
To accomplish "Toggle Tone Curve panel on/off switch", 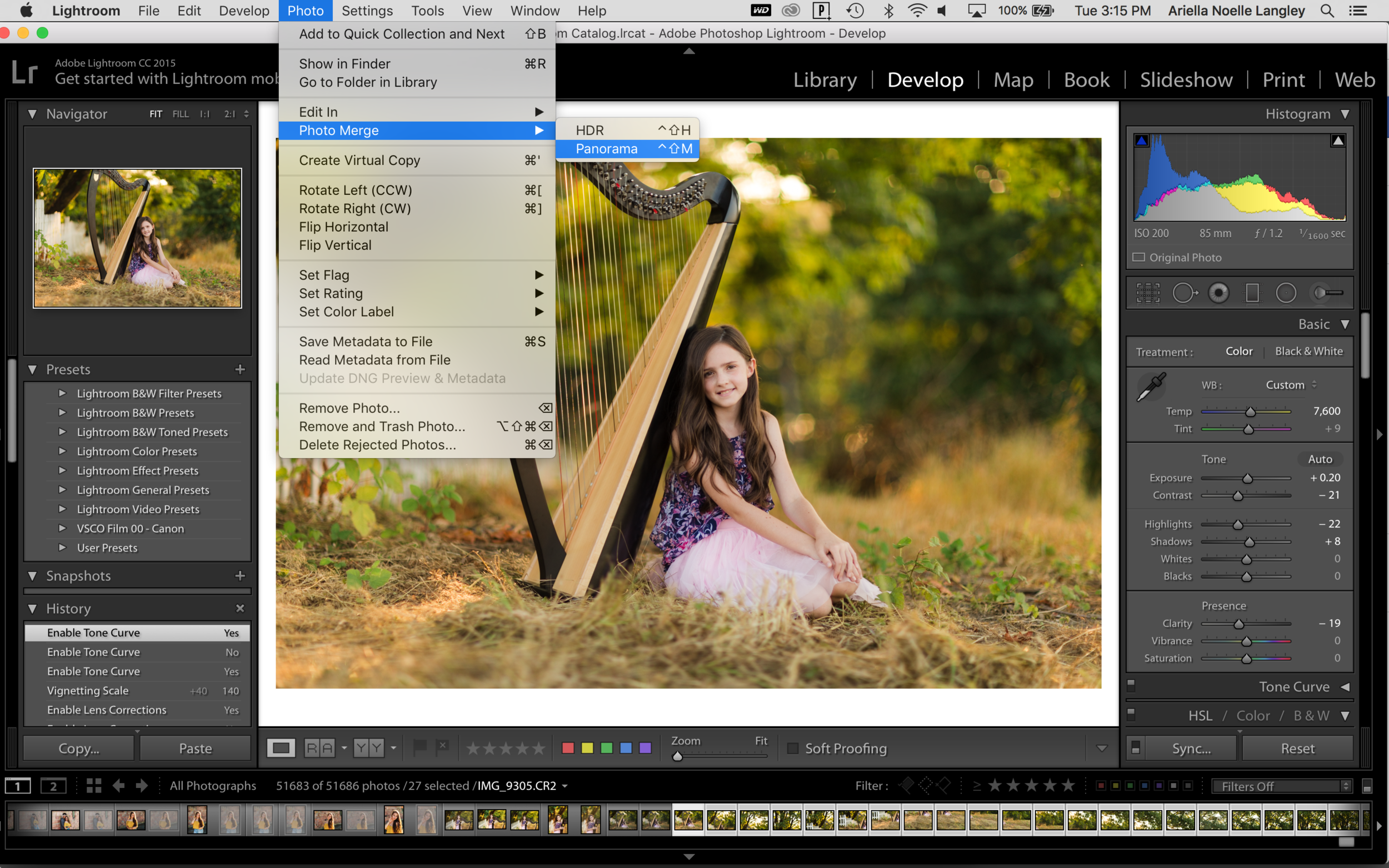I will click(x=1131, y=685).
